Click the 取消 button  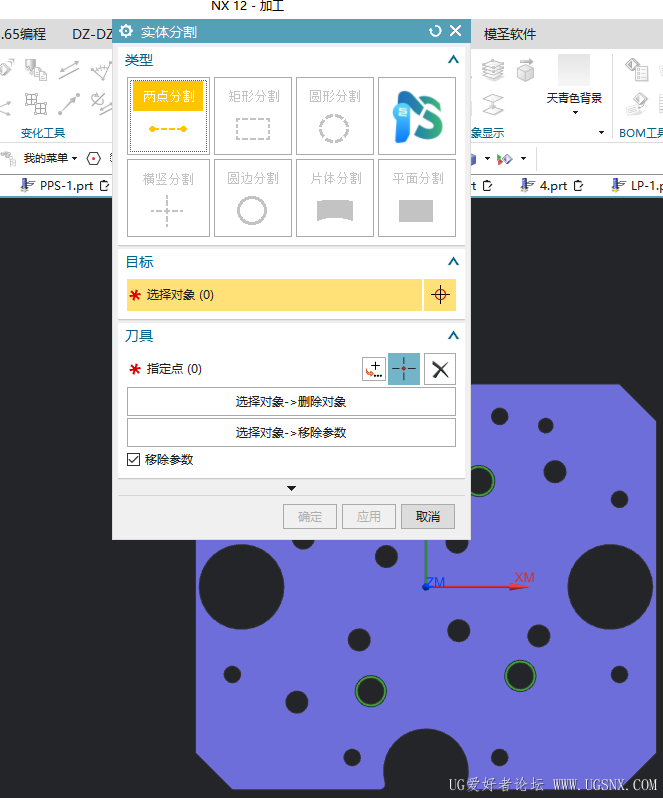[428, 517]
